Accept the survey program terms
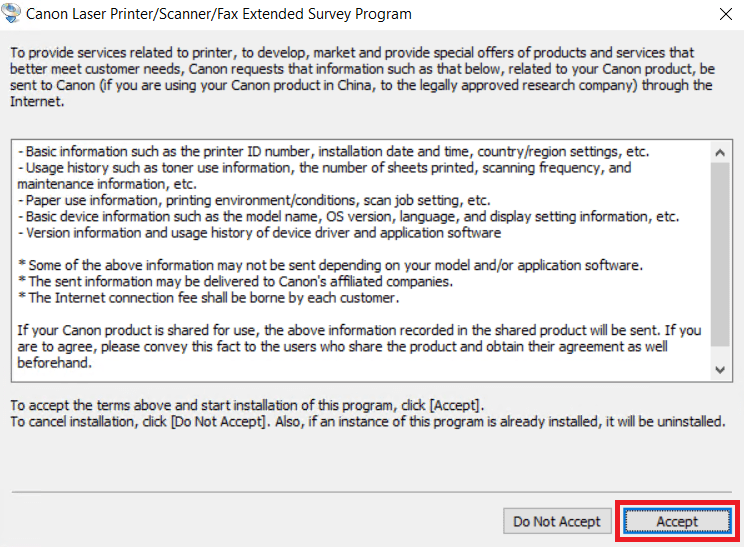 coord(677,521)
